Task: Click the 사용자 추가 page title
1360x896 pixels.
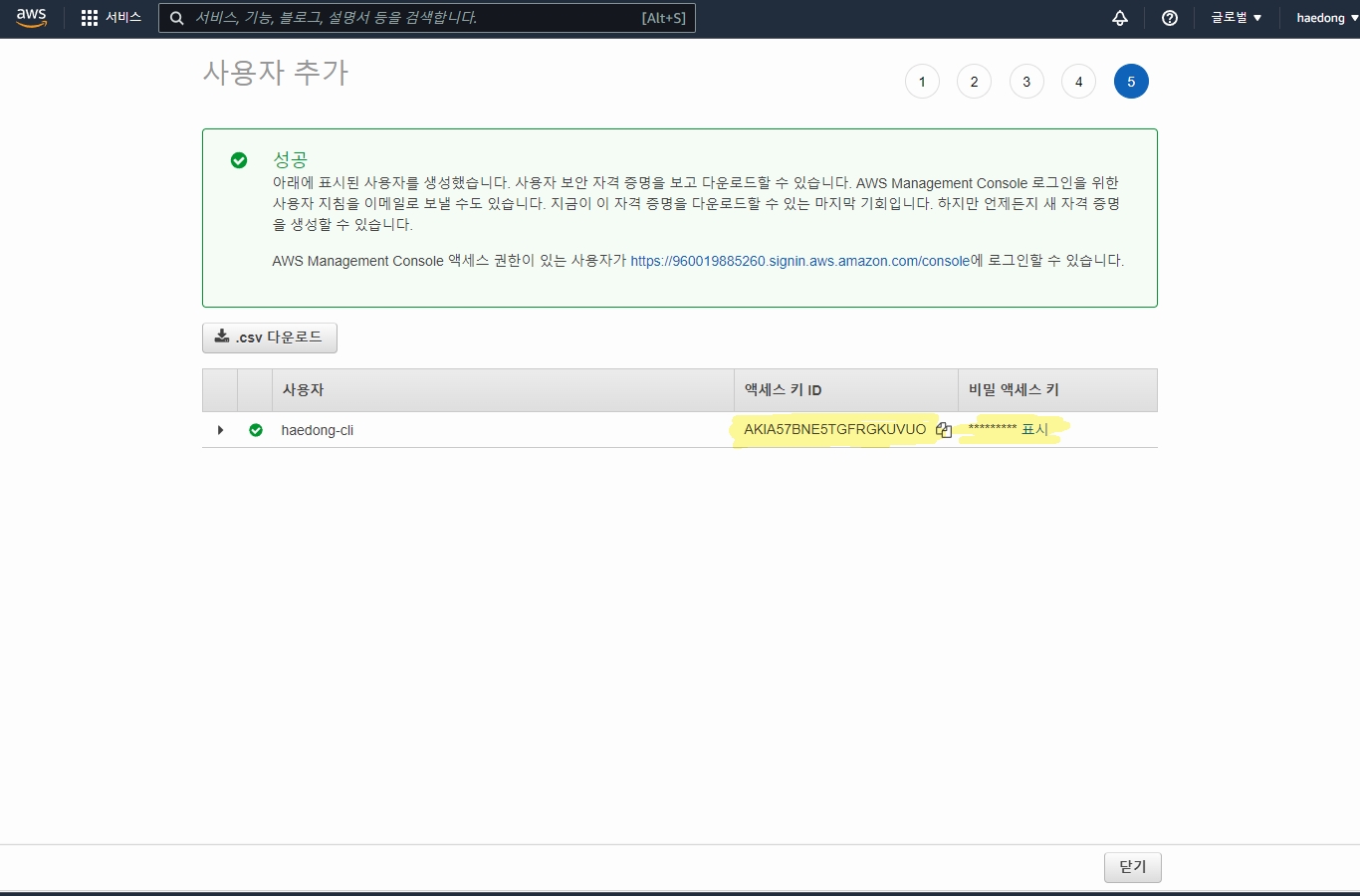Action: coord(276,73)
